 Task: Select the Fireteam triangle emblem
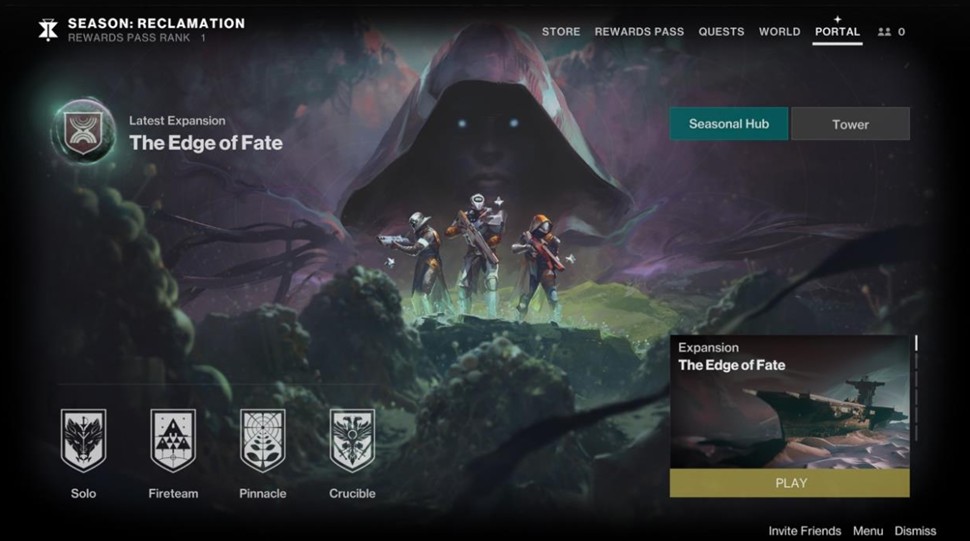(173, 440)
